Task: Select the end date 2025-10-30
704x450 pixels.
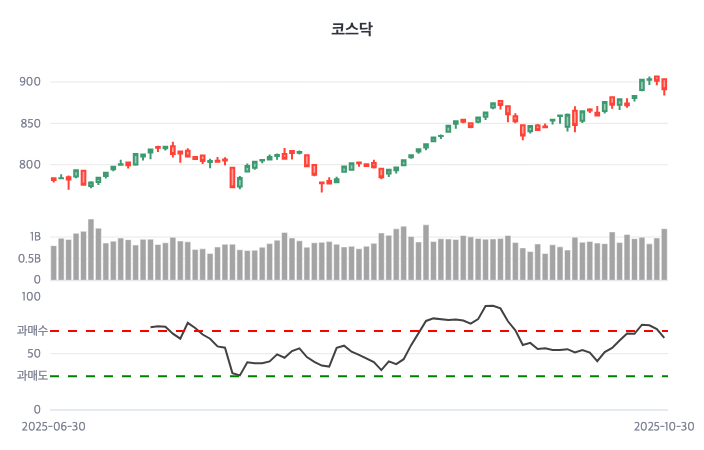Action: [664, 426]
